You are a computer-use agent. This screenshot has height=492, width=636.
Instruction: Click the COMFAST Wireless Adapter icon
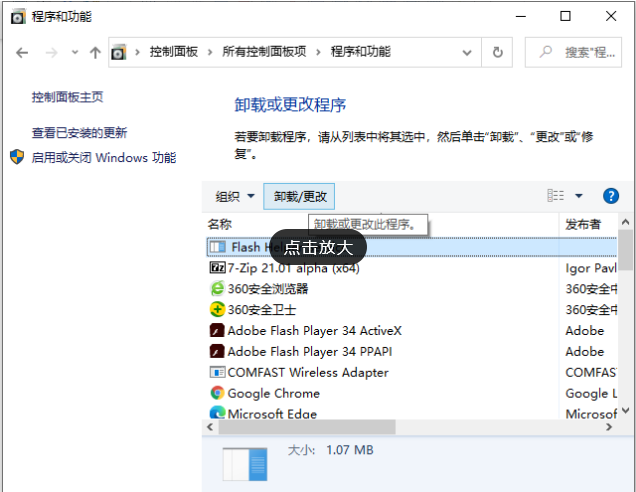217,373
